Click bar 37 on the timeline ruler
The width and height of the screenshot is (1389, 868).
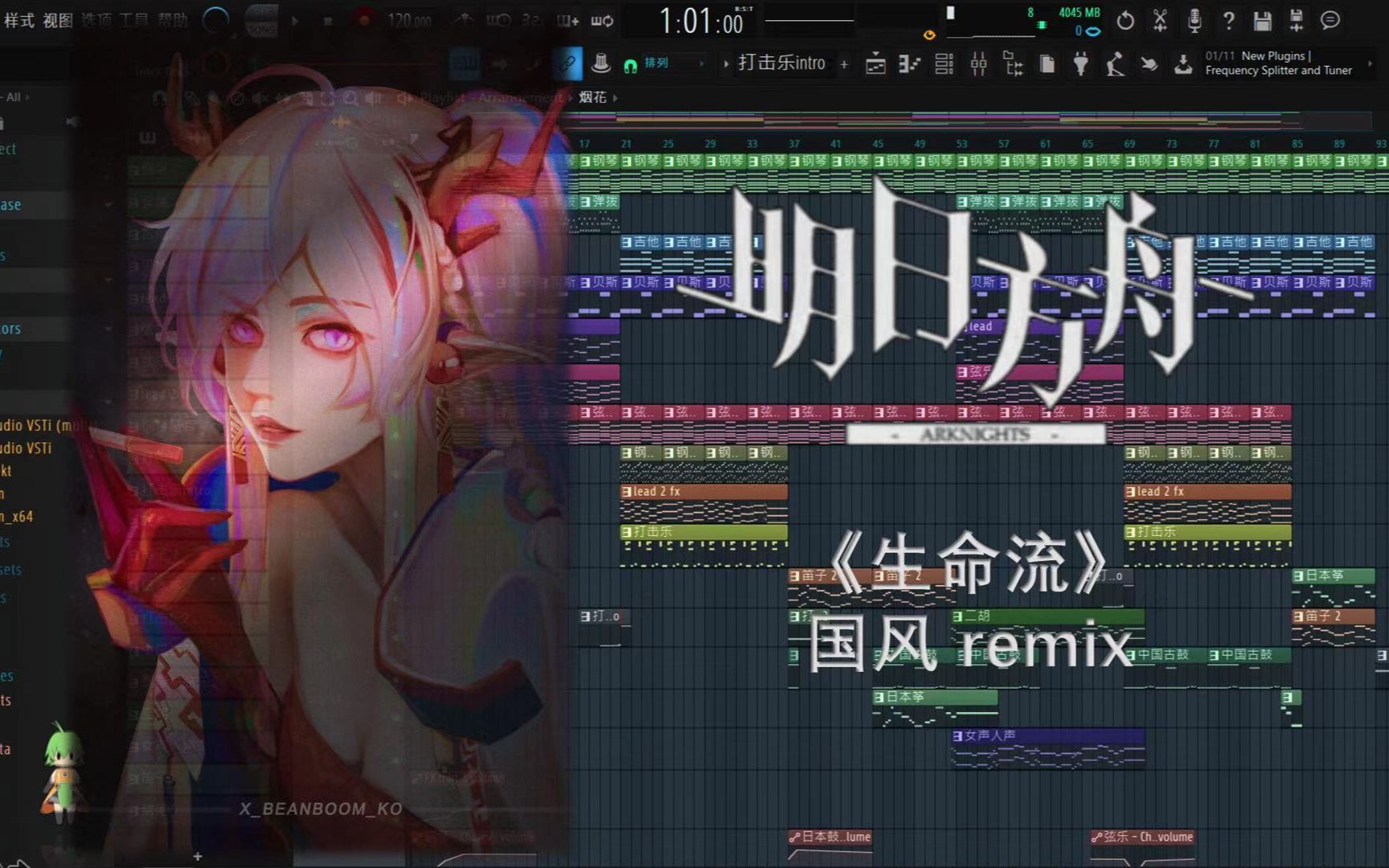point(794,144)
